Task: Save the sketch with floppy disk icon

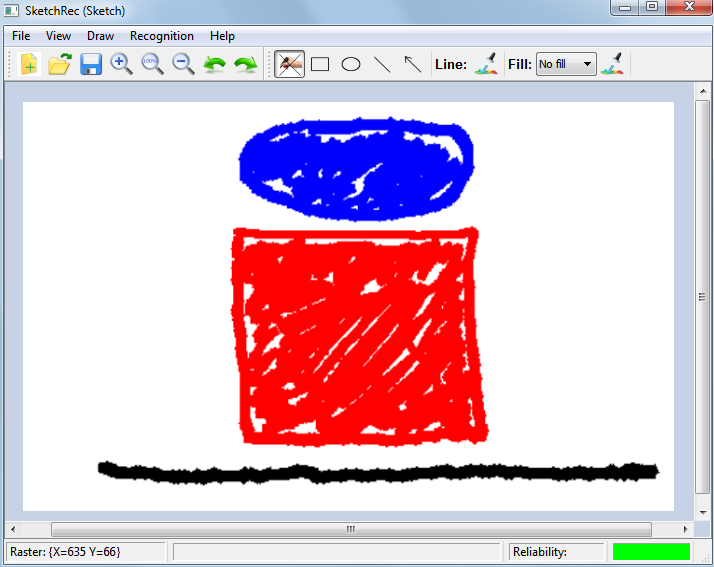Action: click(x=91, y=64)
